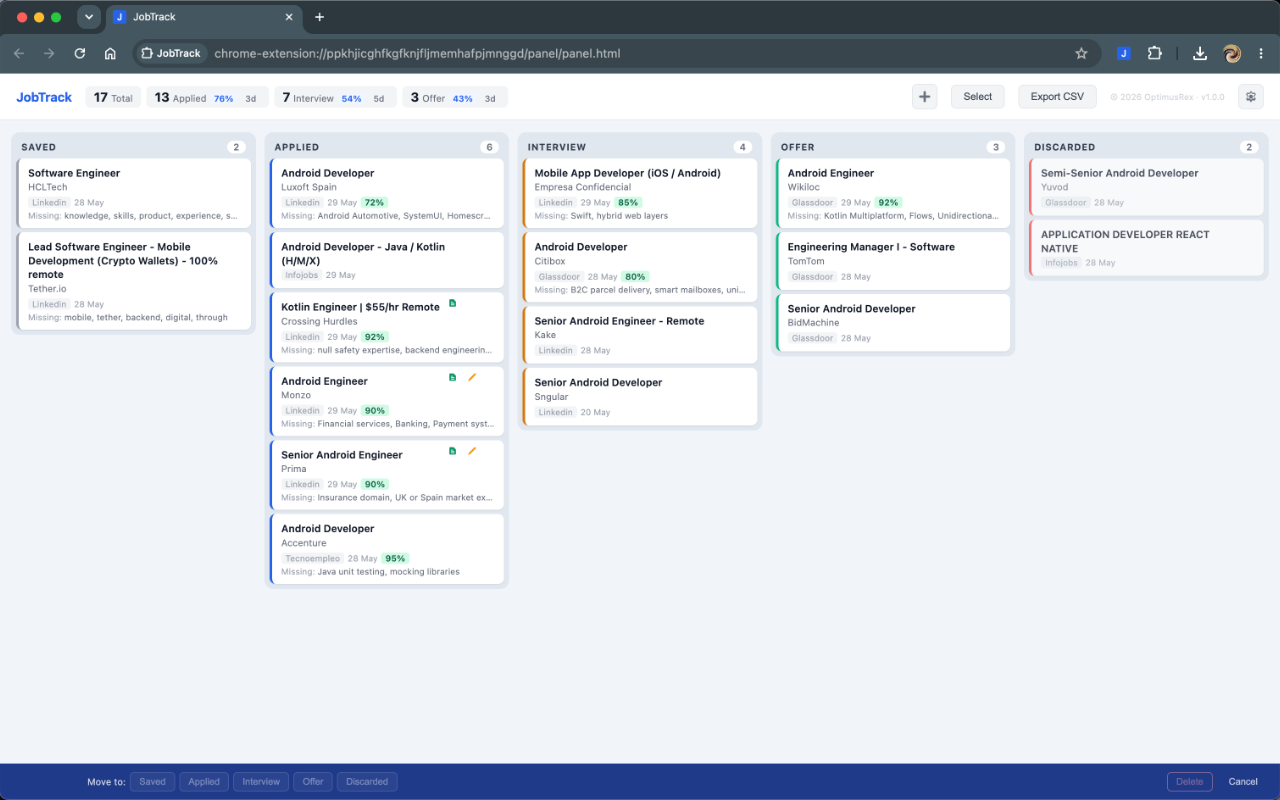The width and height of the screenshot is (1280, 800).
Task: Open document icon on Kotlin Engineer card
Action: 452,303
